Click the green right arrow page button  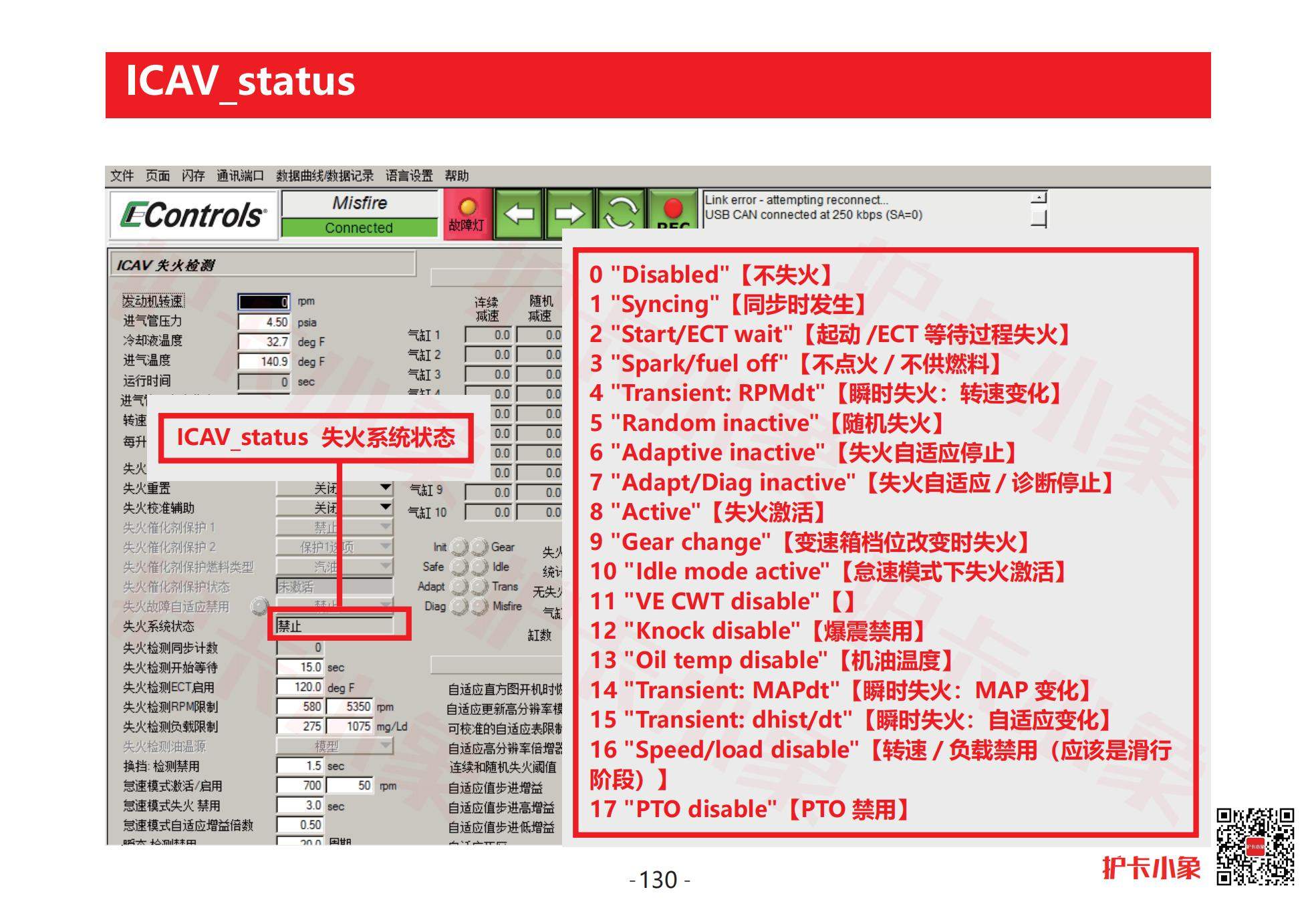point(569,214)
